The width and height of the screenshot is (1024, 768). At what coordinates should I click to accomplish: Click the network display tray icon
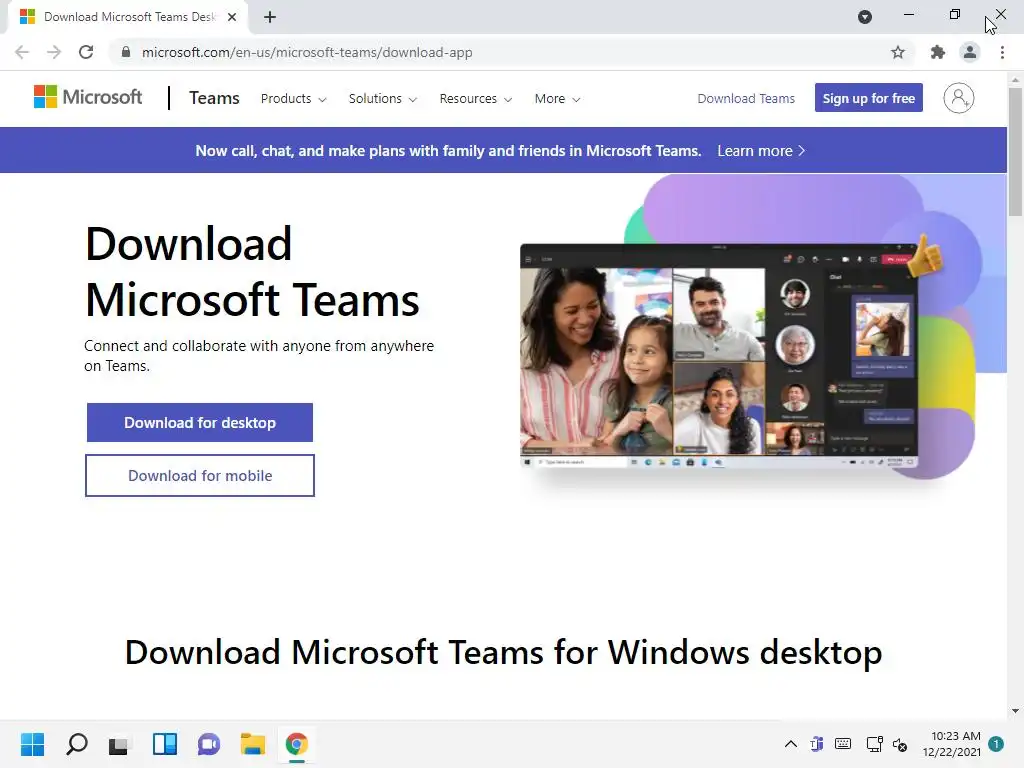(874, 744)
